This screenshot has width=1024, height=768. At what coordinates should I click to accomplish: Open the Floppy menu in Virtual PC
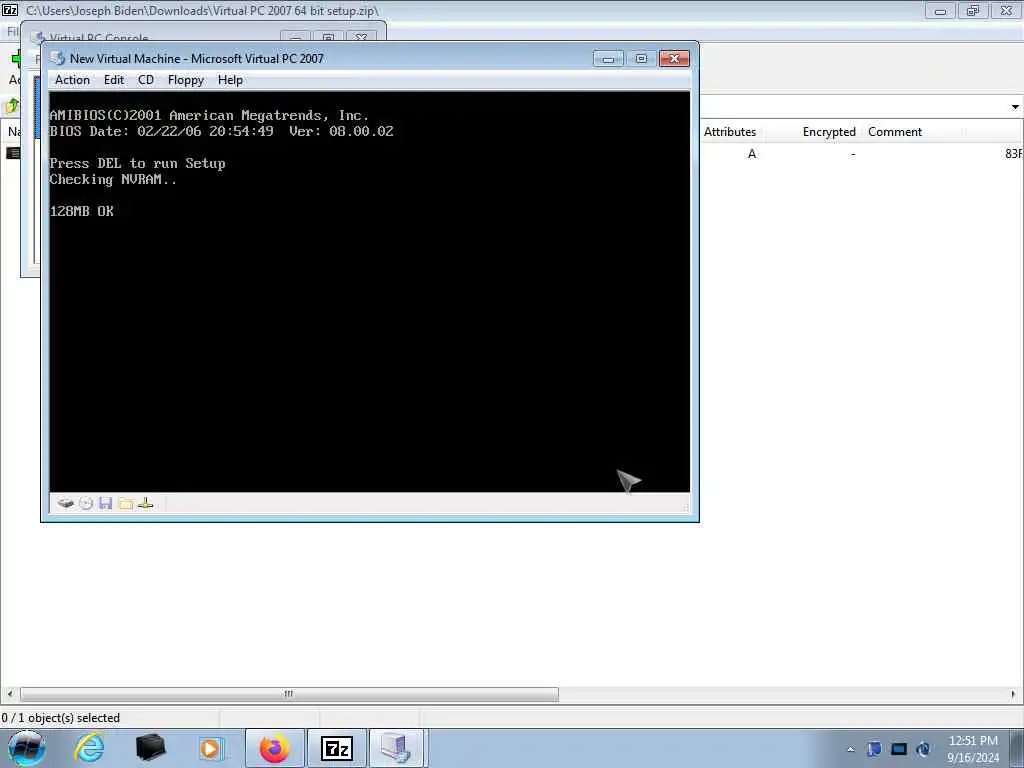point(185,80)
